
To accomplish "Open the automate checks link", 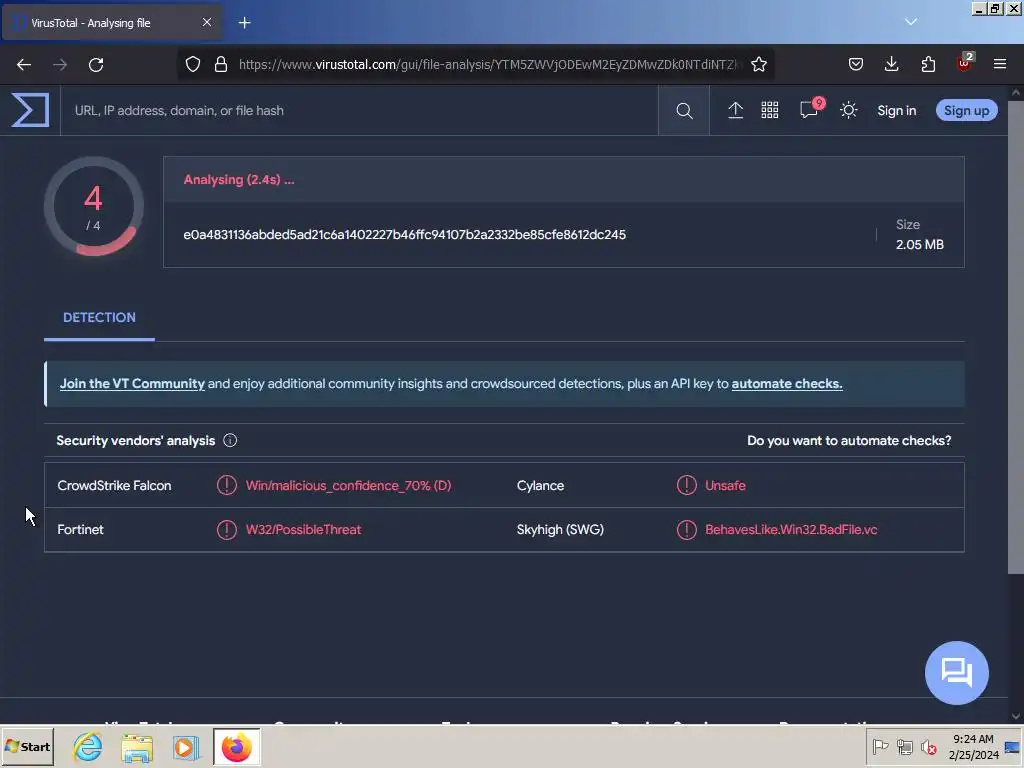I will [x=787, y=383].
